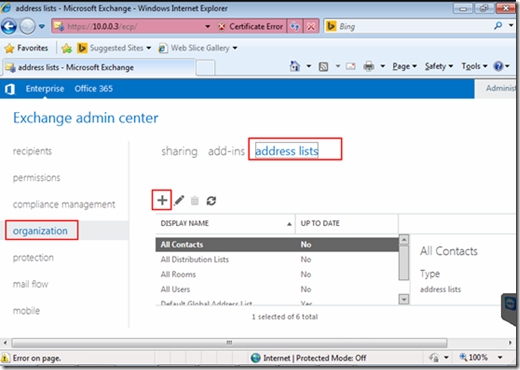Open the Page menu
The image size is (520, 370).
[x=404, y=66]
